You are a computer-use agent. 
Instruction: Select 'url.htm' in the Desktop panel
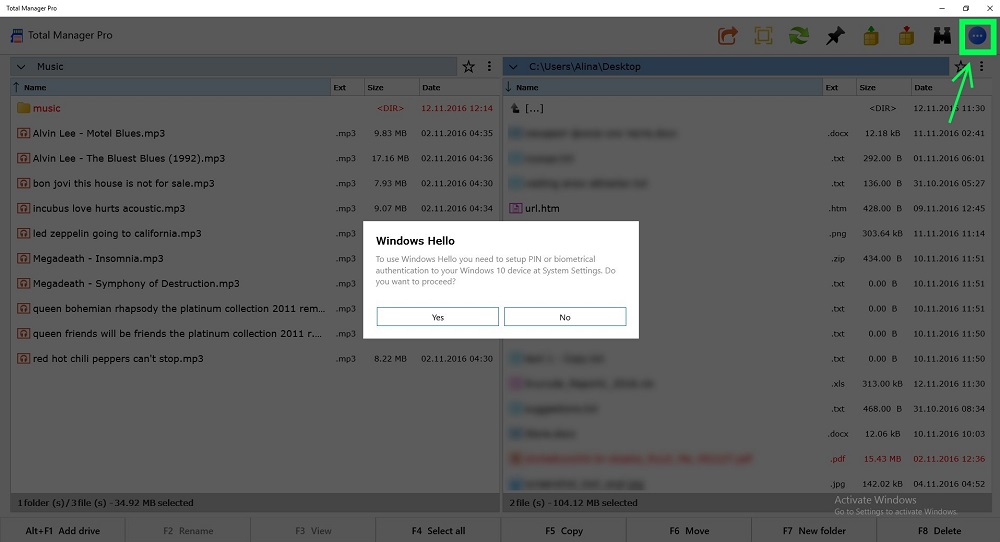click(x=746, y=209)
